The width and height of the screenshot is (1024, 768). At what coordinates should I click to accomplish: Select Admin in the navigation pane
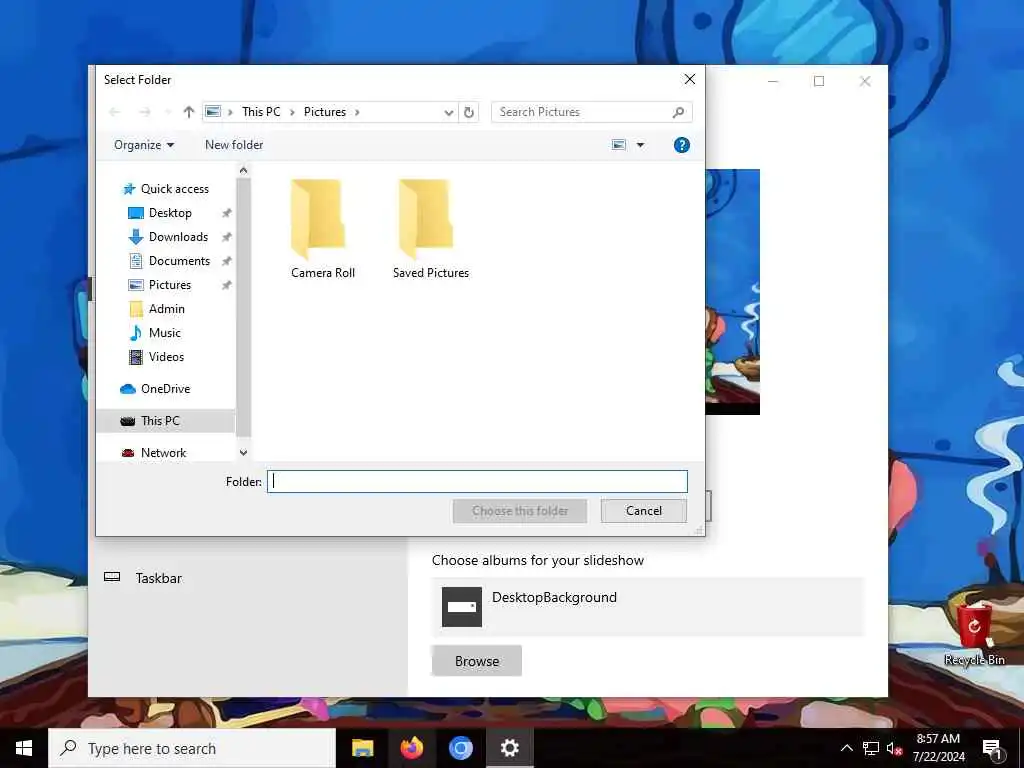click(167, 309)
